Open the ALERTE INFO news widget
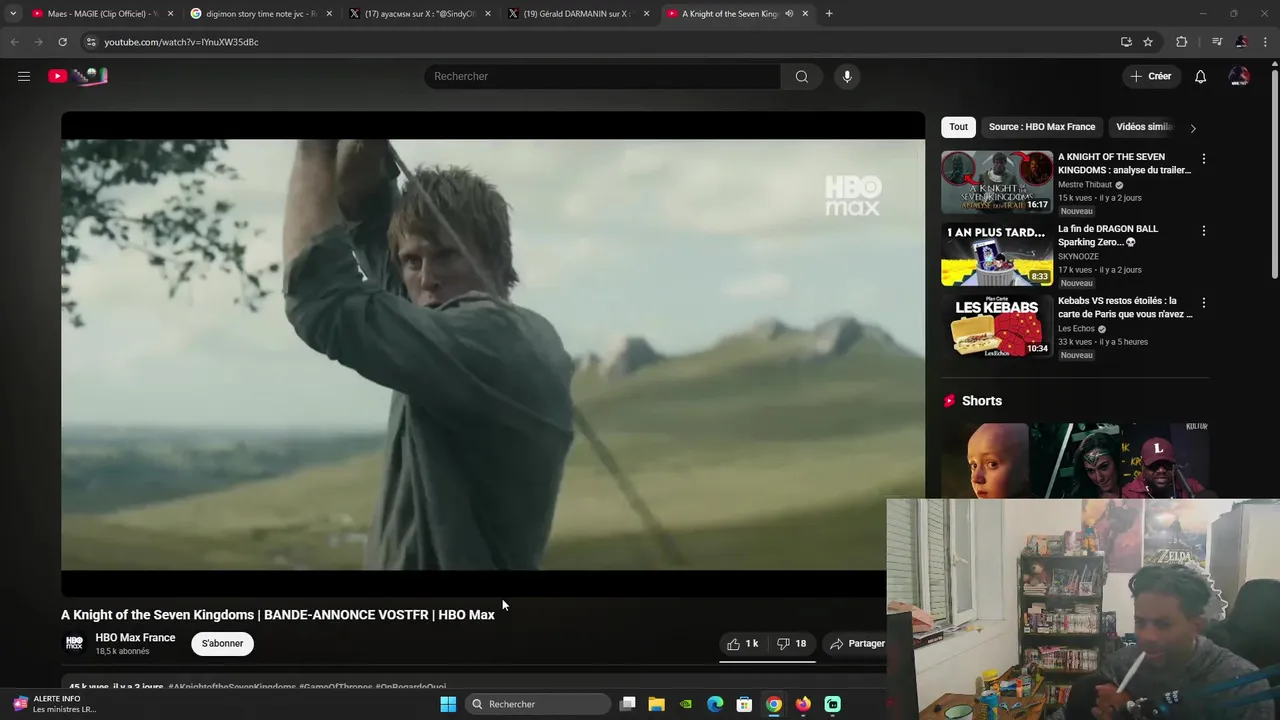Viewport: 1280px width, 720px height. coord(55,704)
